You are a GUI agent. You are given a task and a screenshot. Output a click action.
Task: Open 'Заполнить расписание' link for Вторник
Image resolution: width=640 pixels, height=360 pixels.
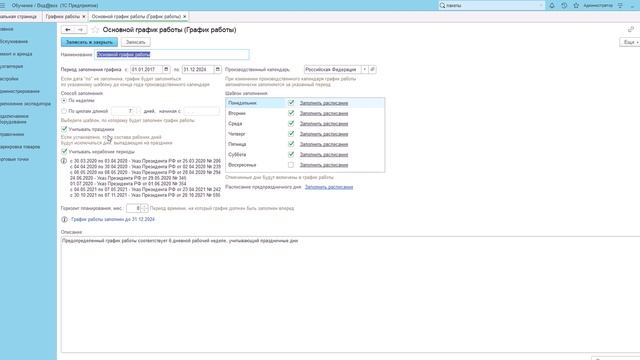[324, 113]
